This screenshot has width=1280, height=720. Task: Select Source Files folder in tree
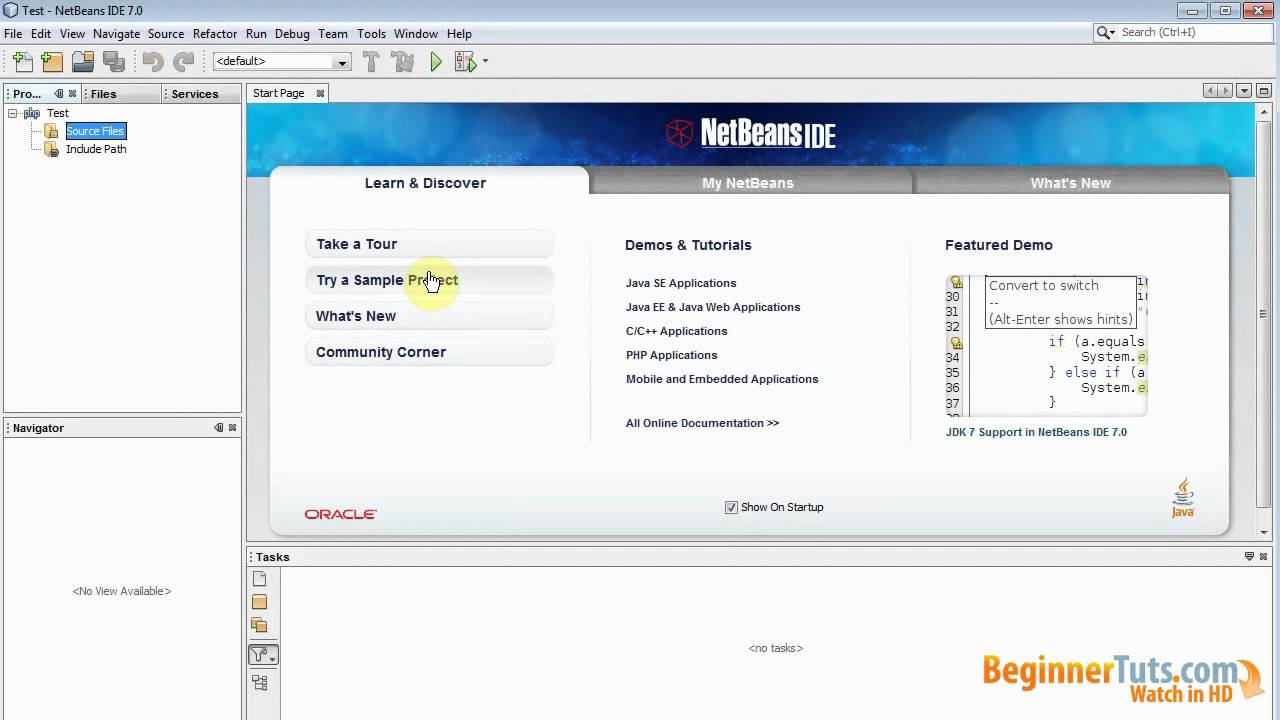click(x=95, y=131)
